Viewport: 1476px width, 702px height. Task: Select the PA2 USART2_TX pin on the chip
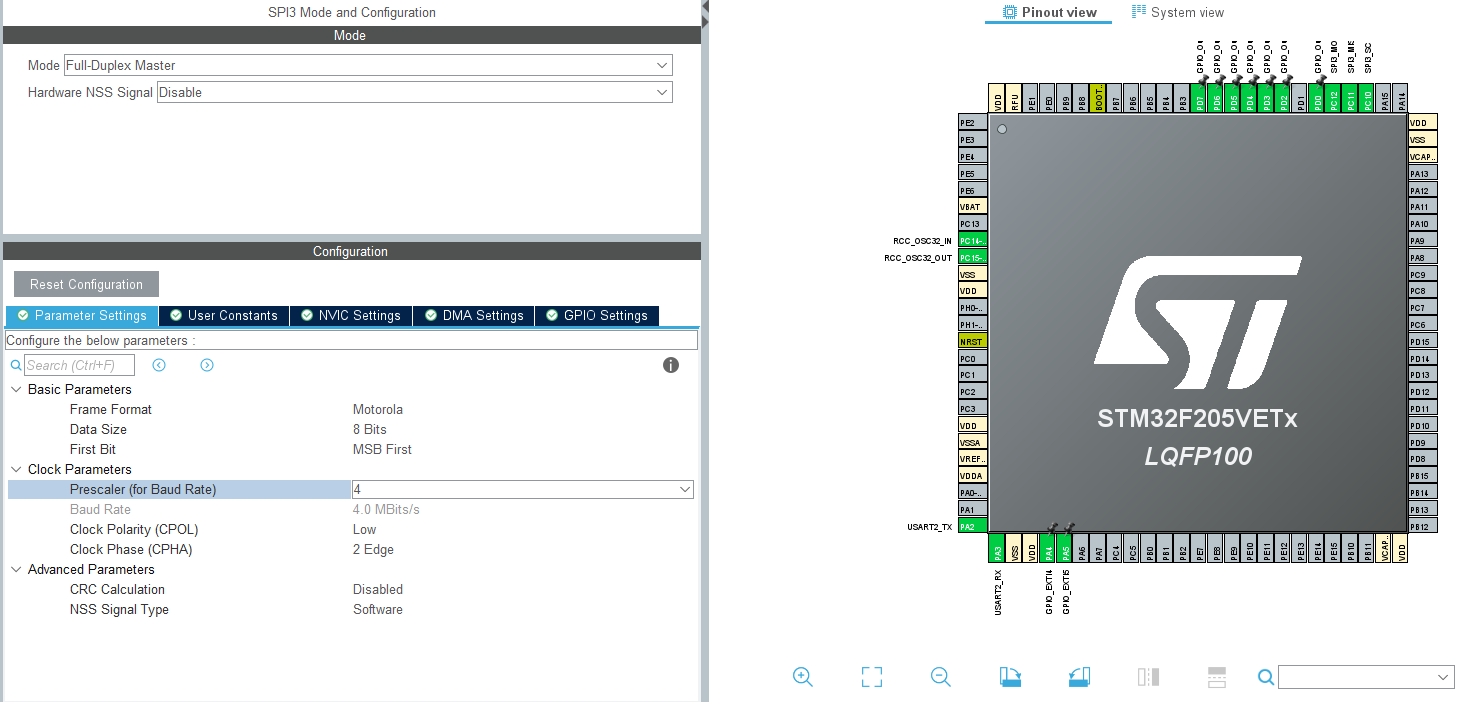(971, 524)
